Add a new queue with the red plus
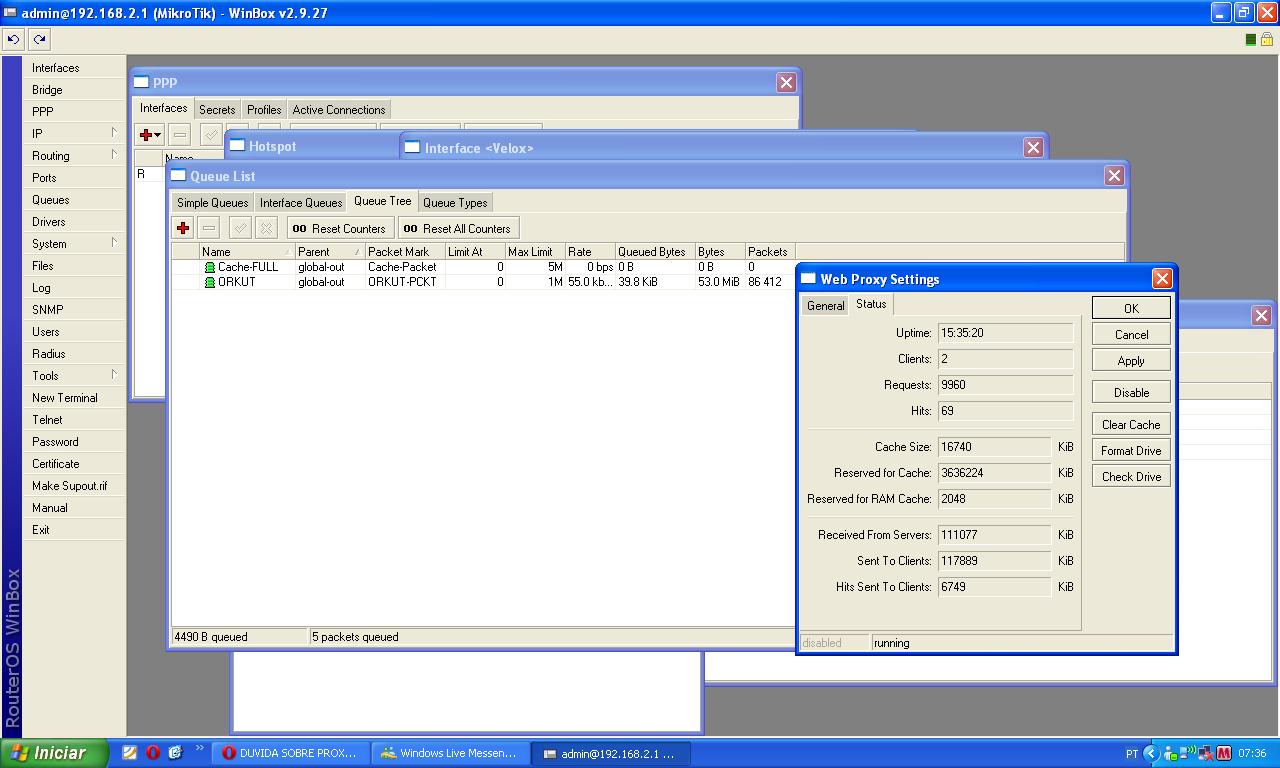 pos(183,228)
